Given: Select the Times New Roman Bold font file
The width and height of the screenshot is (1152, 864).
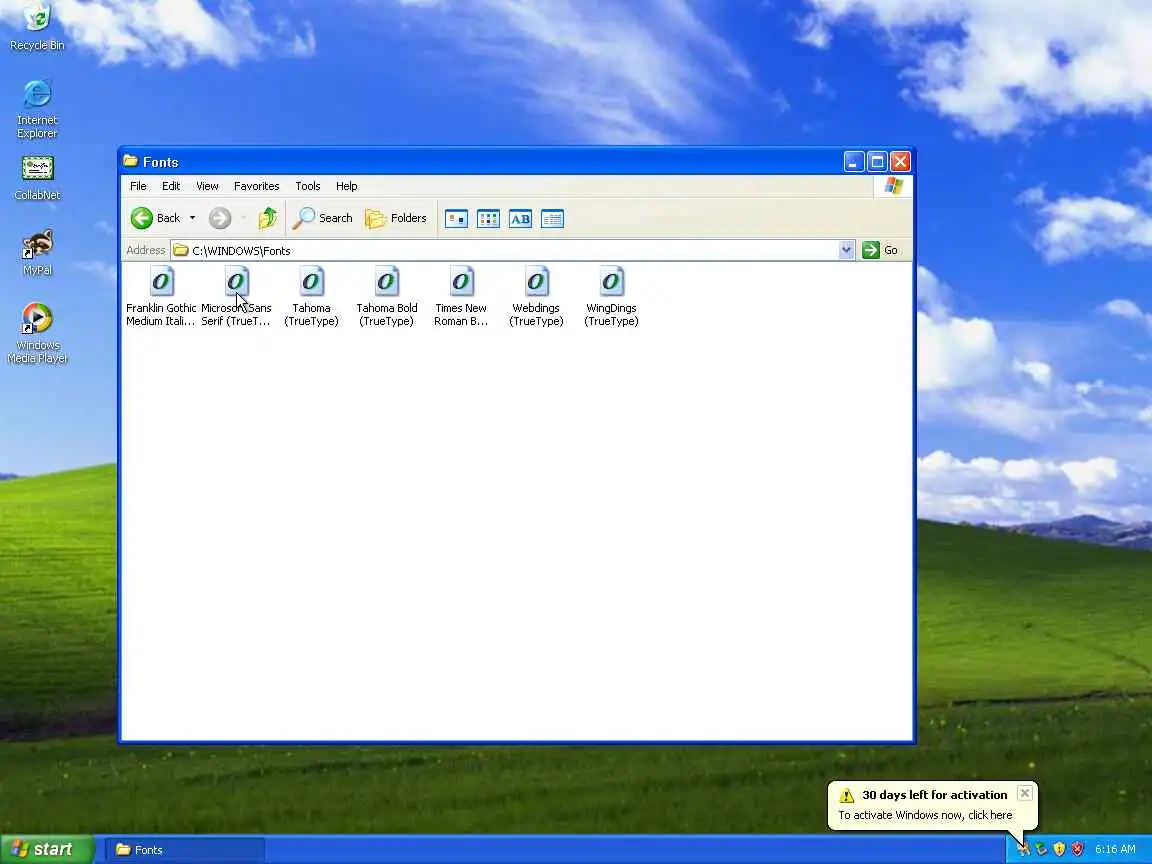Looking at the screenshot, I should (461, 297).
